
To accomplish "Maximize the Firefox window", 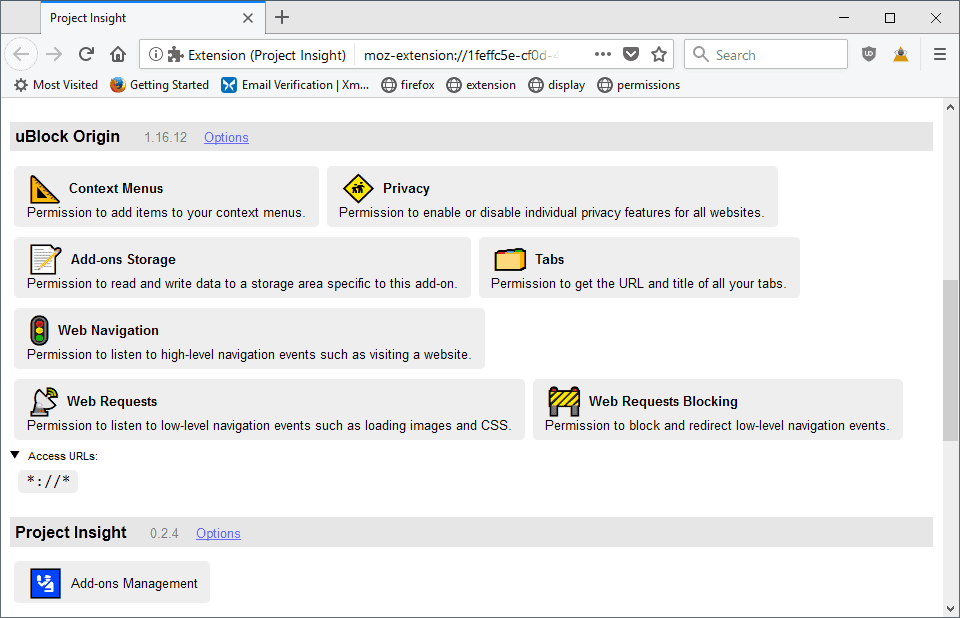I will [x=890, y=18].
